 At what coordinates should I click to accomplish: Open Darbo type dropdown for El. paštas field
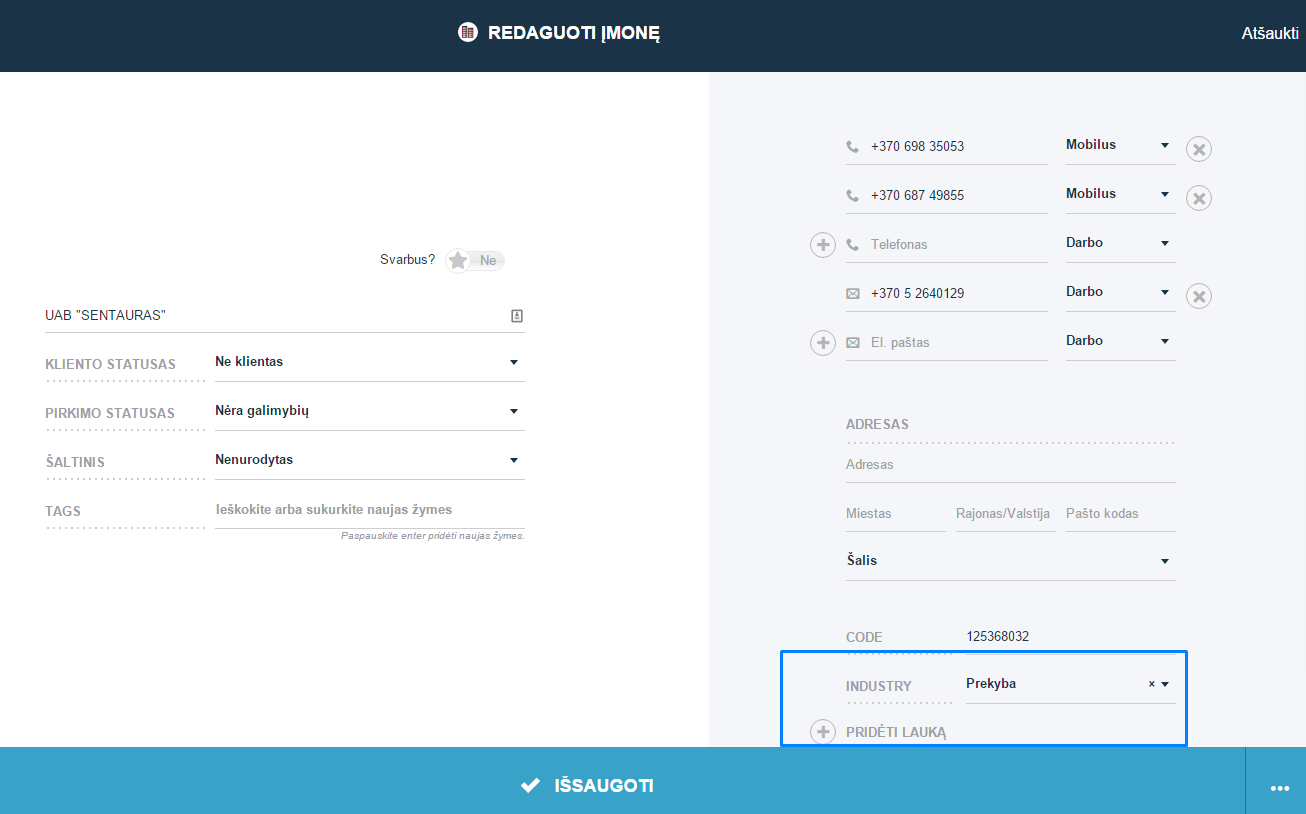pyautogui.click(x=1121, y=342)
